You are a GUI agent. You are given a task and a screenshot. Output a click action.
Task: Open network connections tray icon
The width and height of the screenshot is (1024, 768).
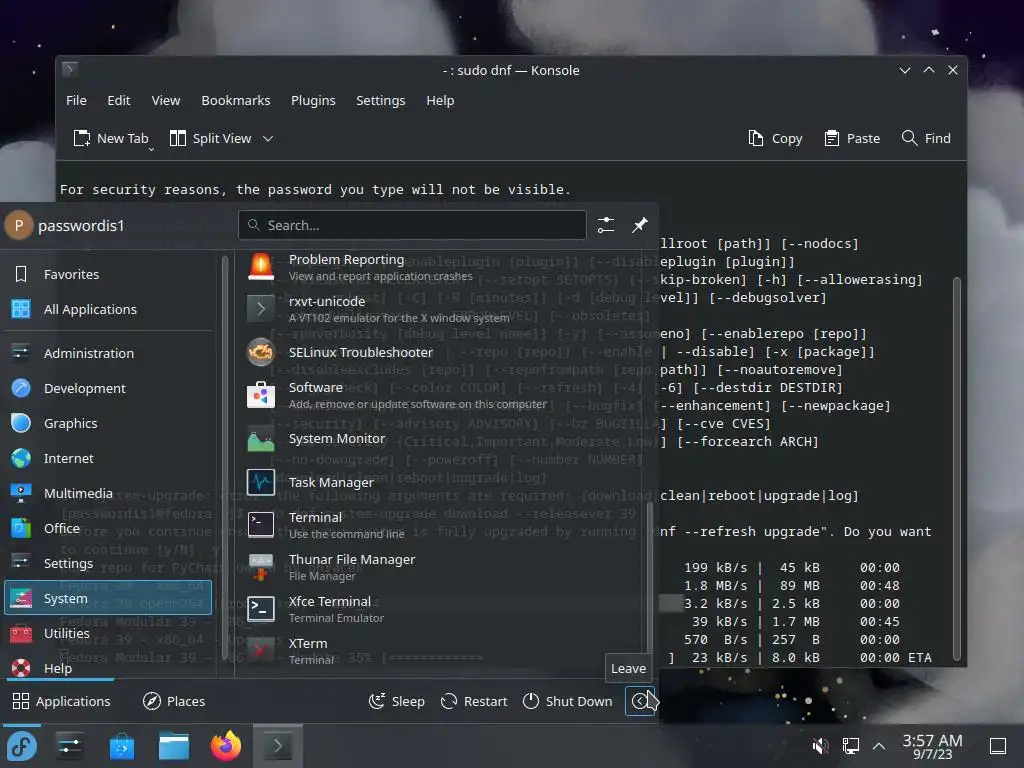coord(850,745)
